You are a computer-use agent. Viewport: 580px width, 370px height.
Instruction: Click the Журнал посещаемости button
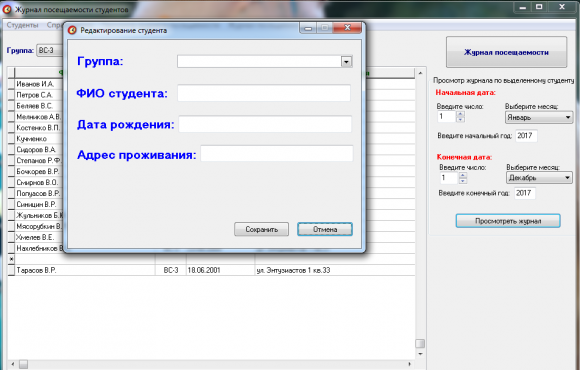506,52
